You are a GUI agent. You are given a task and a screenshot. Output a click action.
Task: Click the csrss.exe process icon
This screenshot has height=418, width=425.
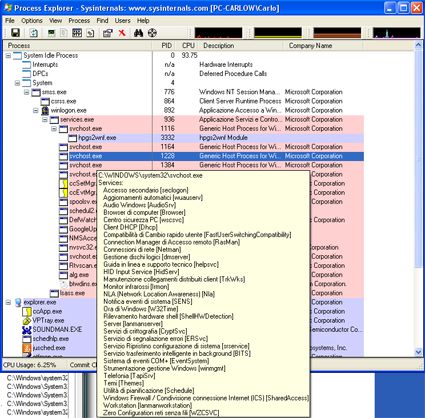tap(45, 101)
